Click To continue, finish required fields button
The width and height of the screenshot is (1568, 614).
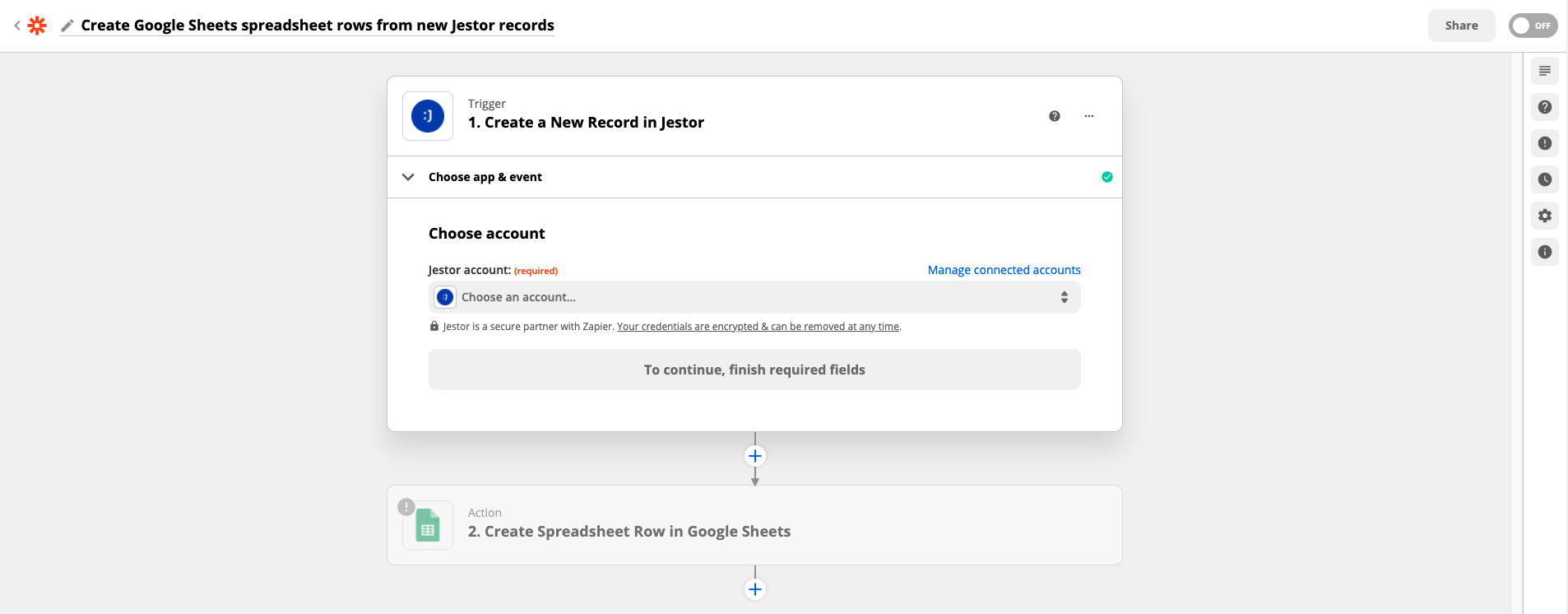coord(754,370)
